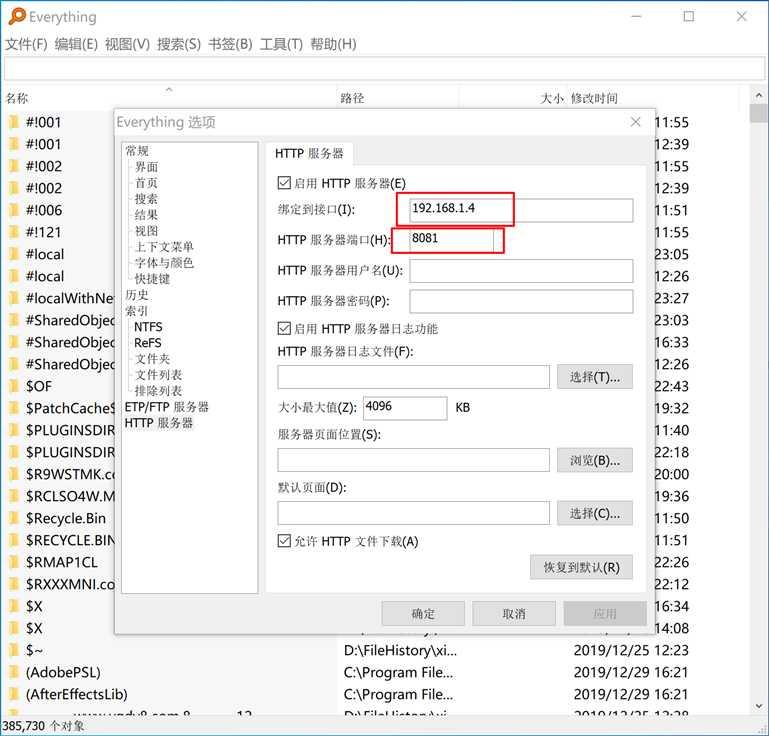The height and width of the screenshot is (736, 769).
Task: Click the 大小最大值 field showing 4096
Action: (x=405, y=408)
